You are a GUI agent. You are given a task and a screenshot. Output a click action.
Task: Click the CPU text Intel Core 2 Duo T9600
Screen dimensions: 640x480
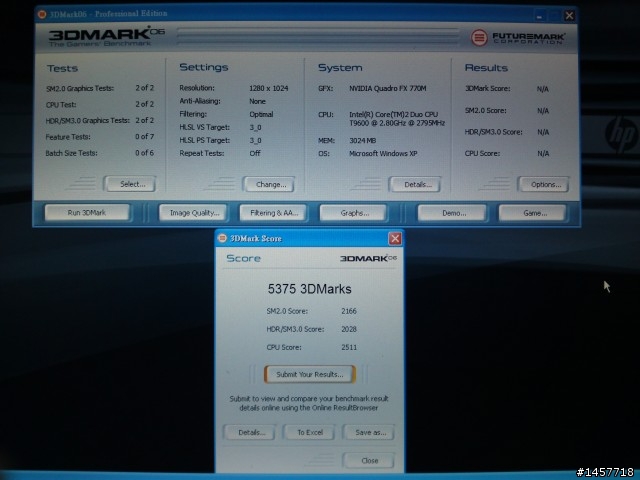(397, 118)
